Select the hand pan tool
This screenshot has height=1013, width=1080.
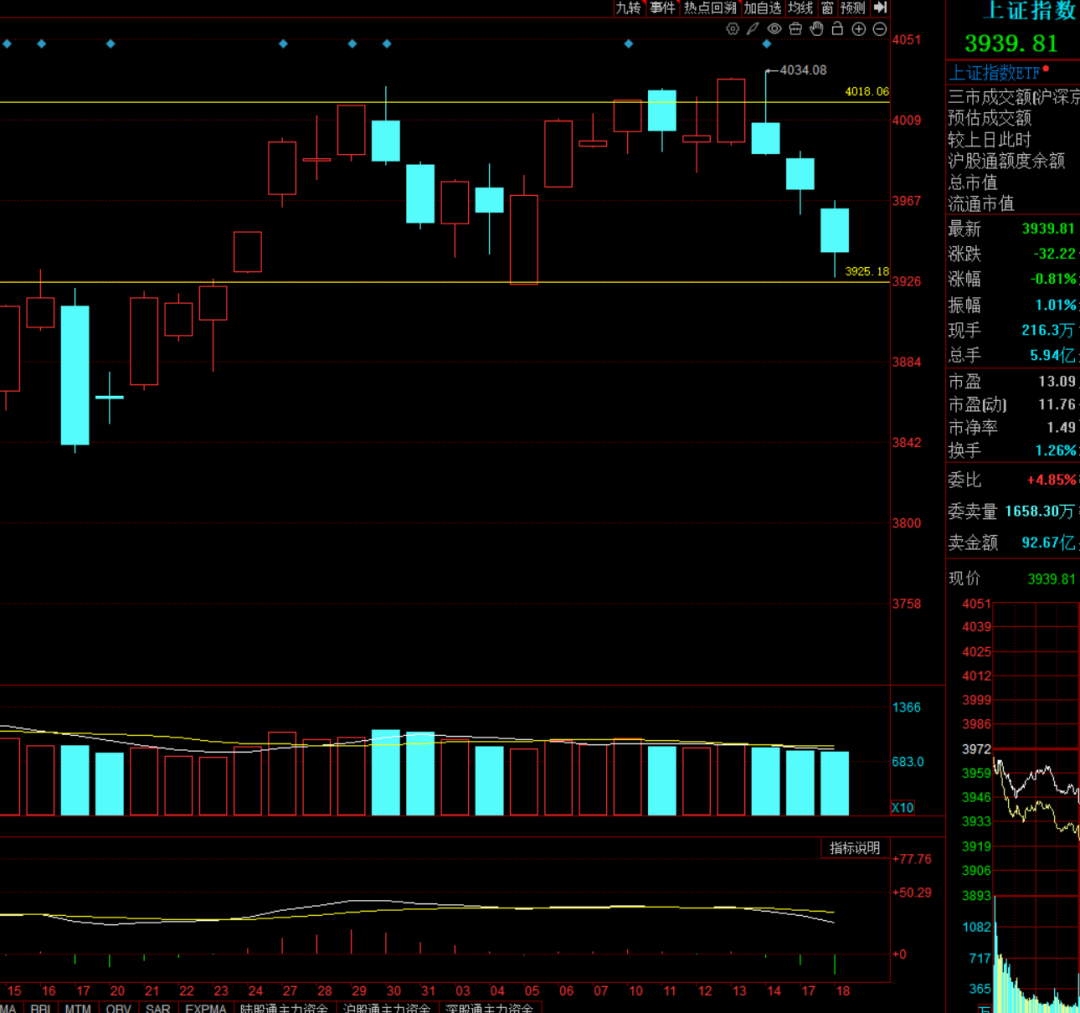816,29
